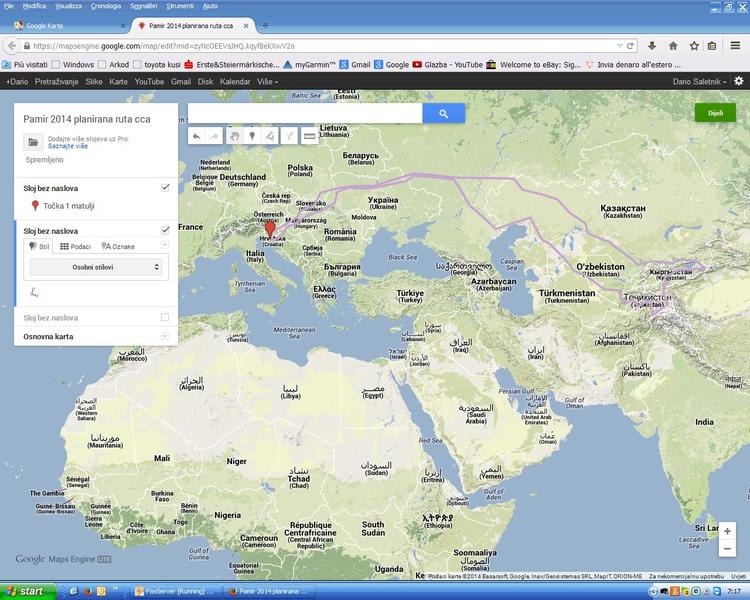Choose the add marker tool
750x600 pixels.
251,136
